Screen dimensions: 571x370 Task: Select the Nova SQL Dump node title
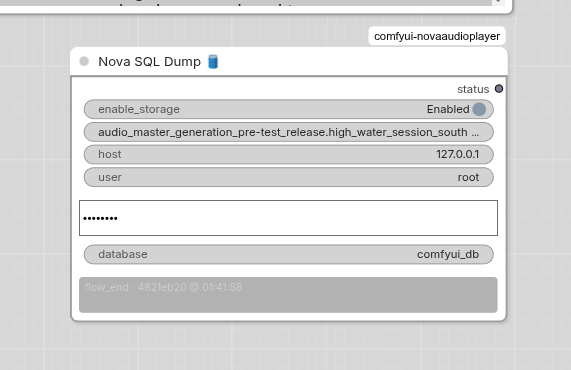point(149,62)
